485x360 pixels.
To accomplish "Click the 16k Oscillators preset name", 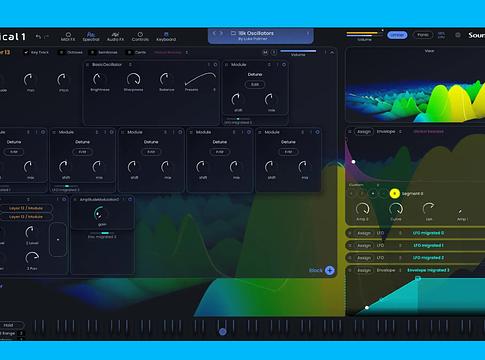I will (256, 33).
